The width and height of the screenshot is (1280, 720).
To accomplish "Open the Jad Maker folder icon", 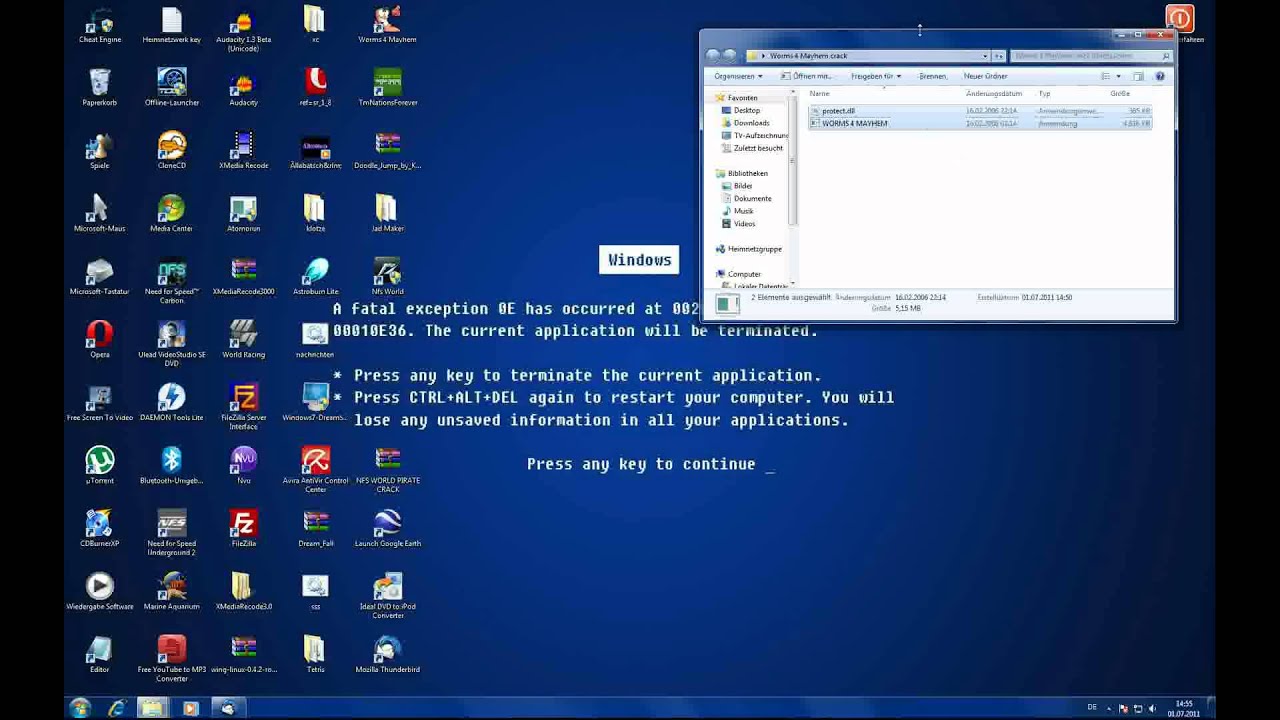I will 387,214.
